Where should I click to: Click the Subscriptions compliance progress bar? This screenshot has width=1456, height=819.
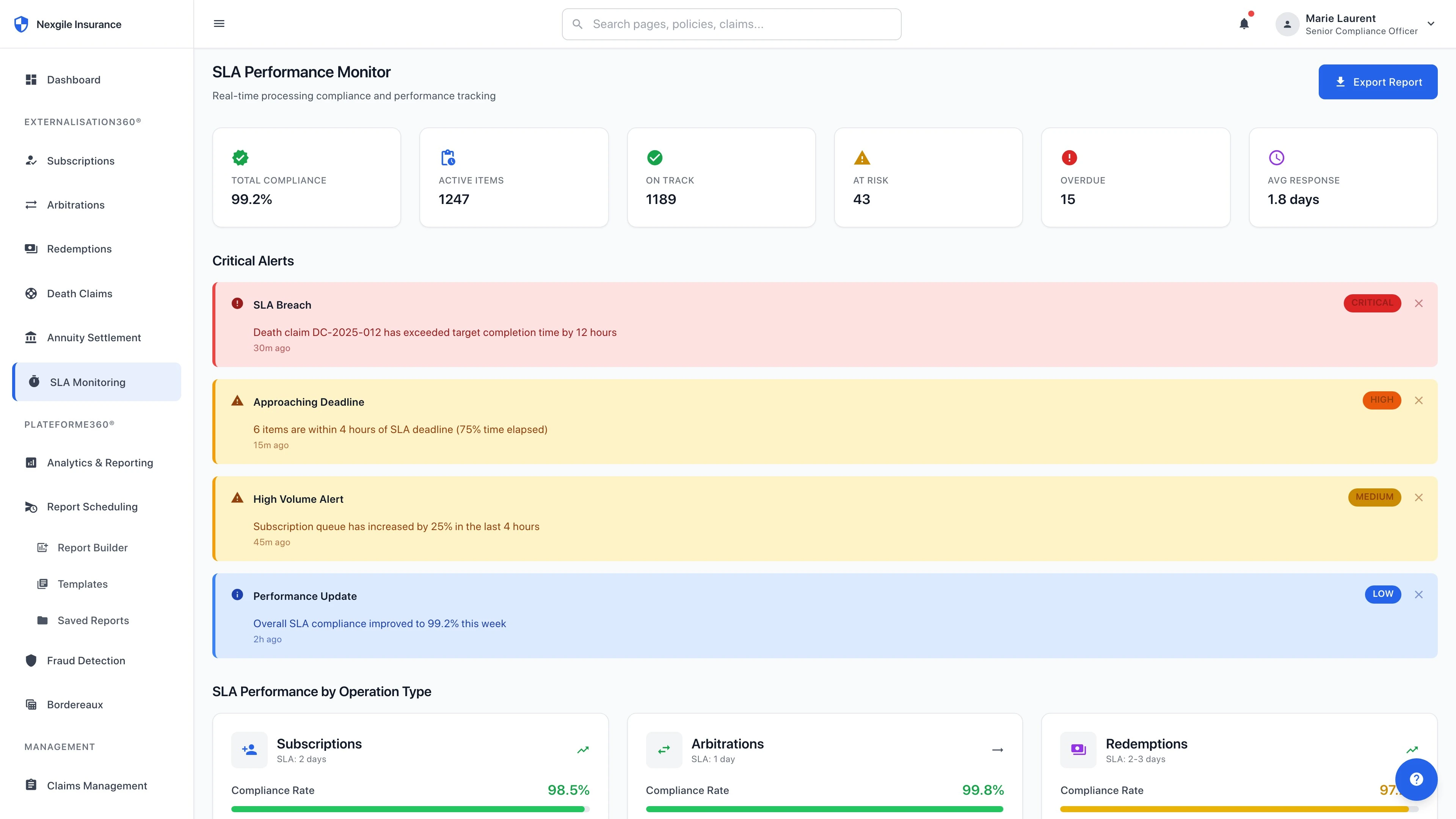tap(410, 809)
